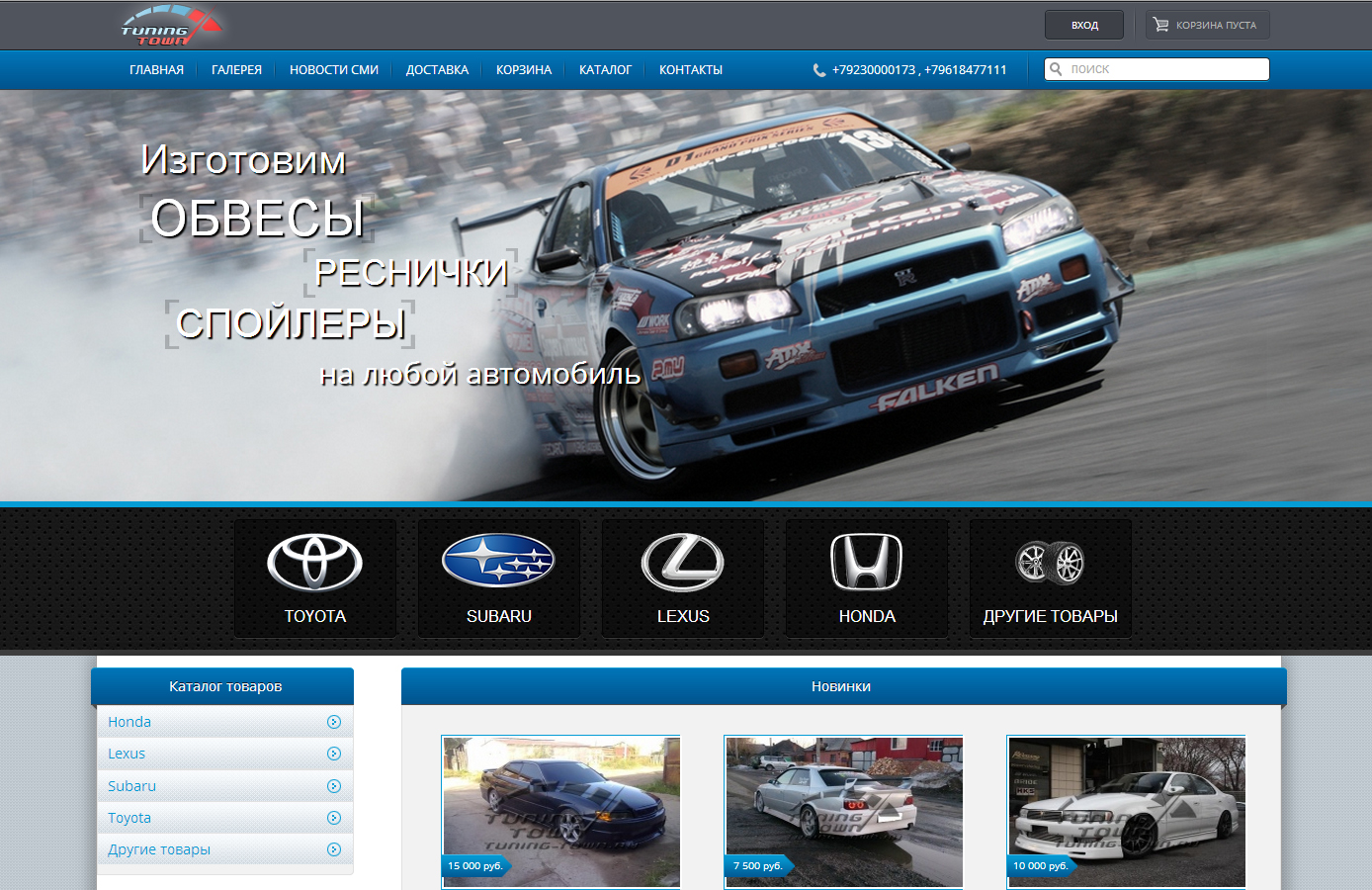Open Lexus link in catalog list
The height and width of the screenshot is (890, 1372).
click(x=127, y=754)
